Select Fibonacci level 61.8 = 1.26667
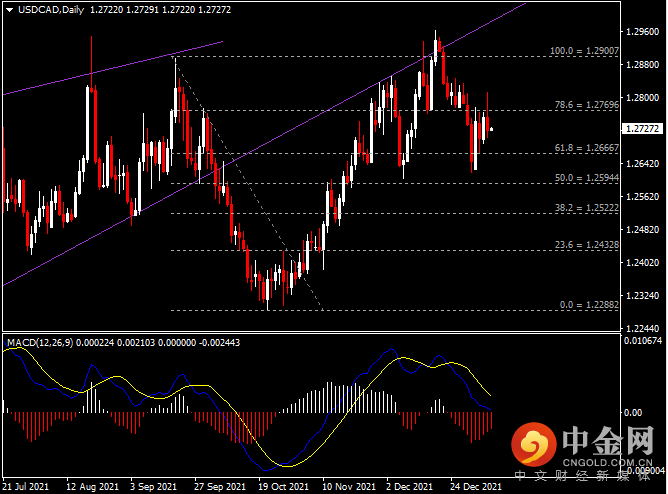 pyautogui.click(x=587, y=148)
